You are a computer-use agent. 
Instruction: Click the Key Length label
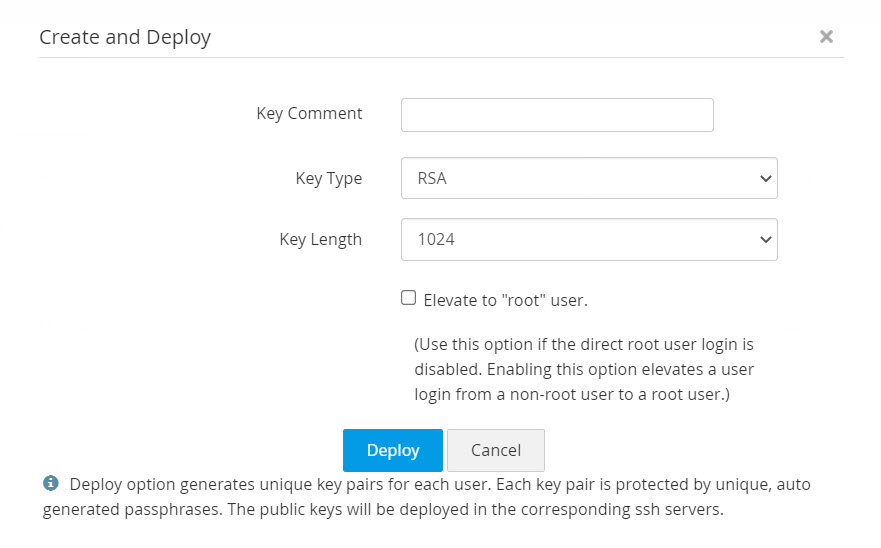(x=321, y=239)
